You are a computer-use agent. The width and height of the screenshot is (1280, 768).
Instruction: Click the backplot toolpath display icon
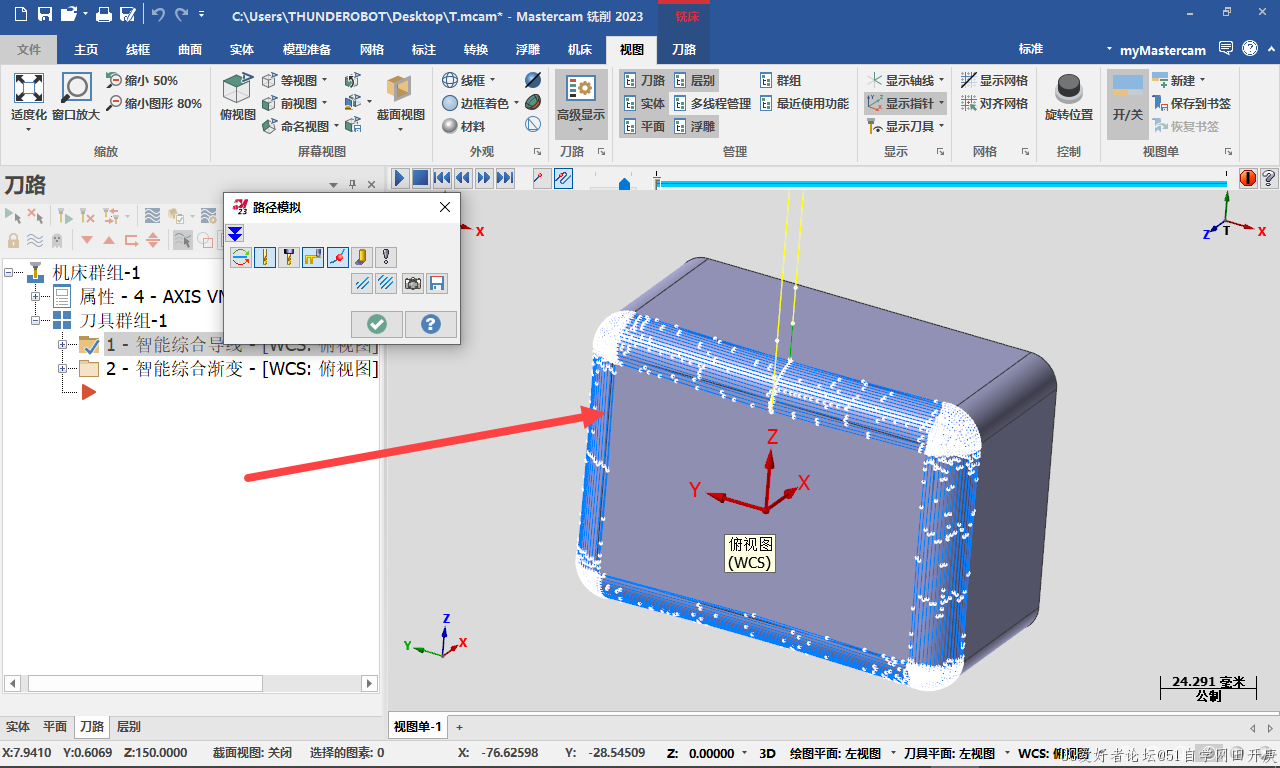click(x=240, y=257)
